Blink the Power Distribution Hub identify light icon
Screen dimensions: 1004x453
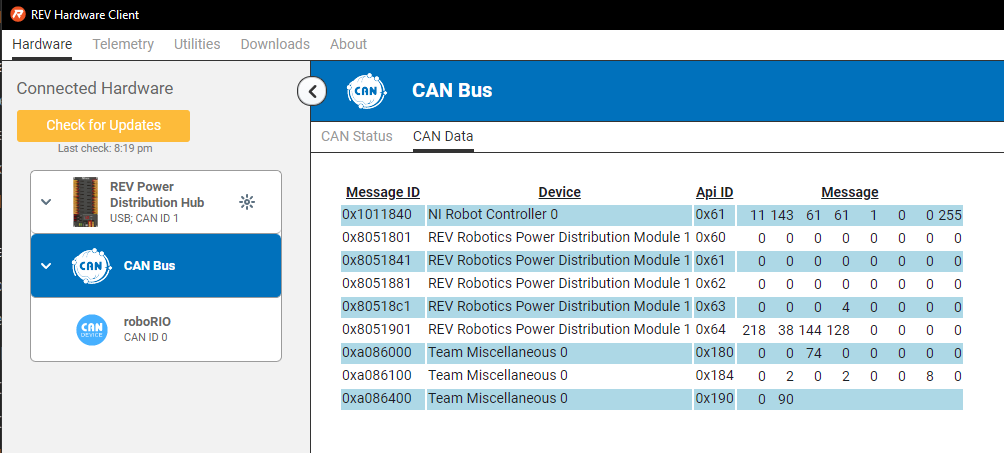(x=247, y=202)
